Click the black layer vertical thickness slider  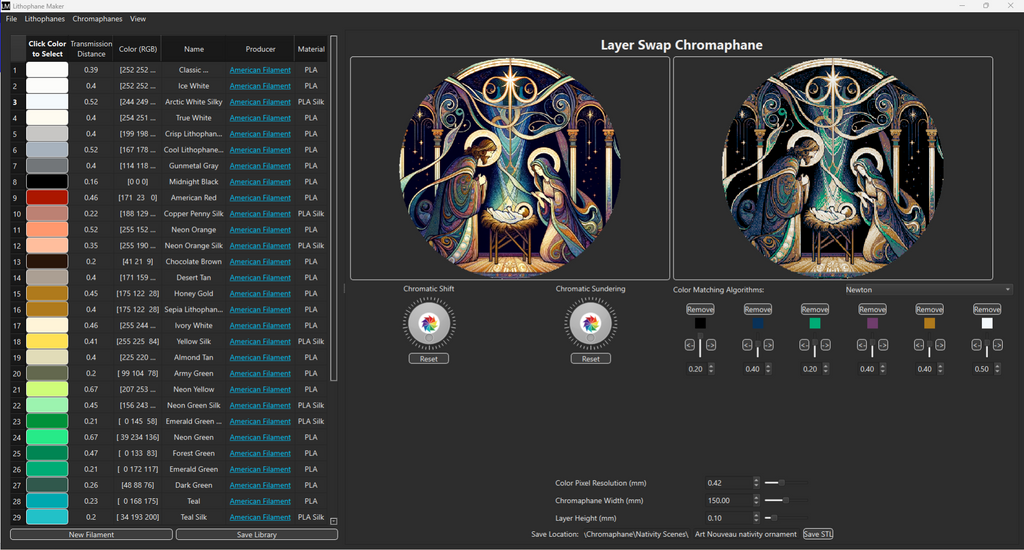[x=700, y=345]
